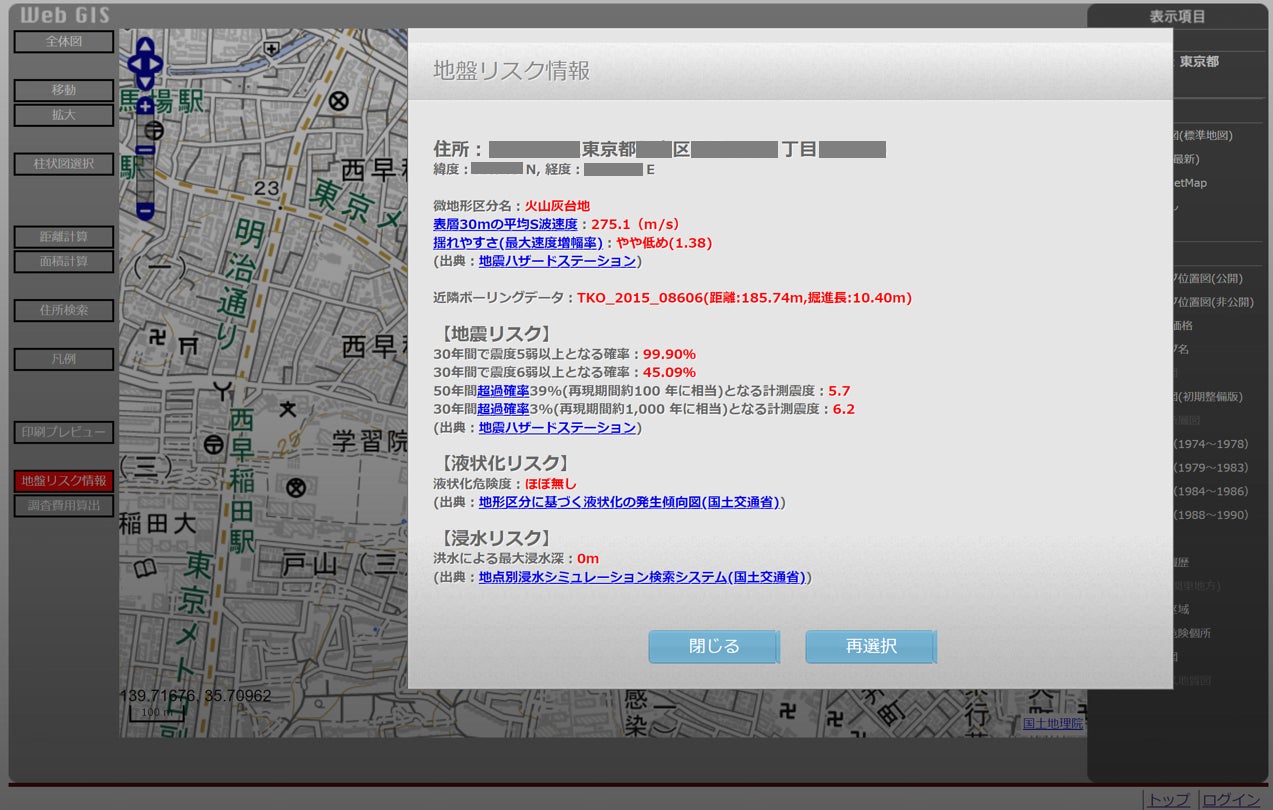
Task: Click the boring data TKO_2015_08606 text
Action: [x=744, y=298]
